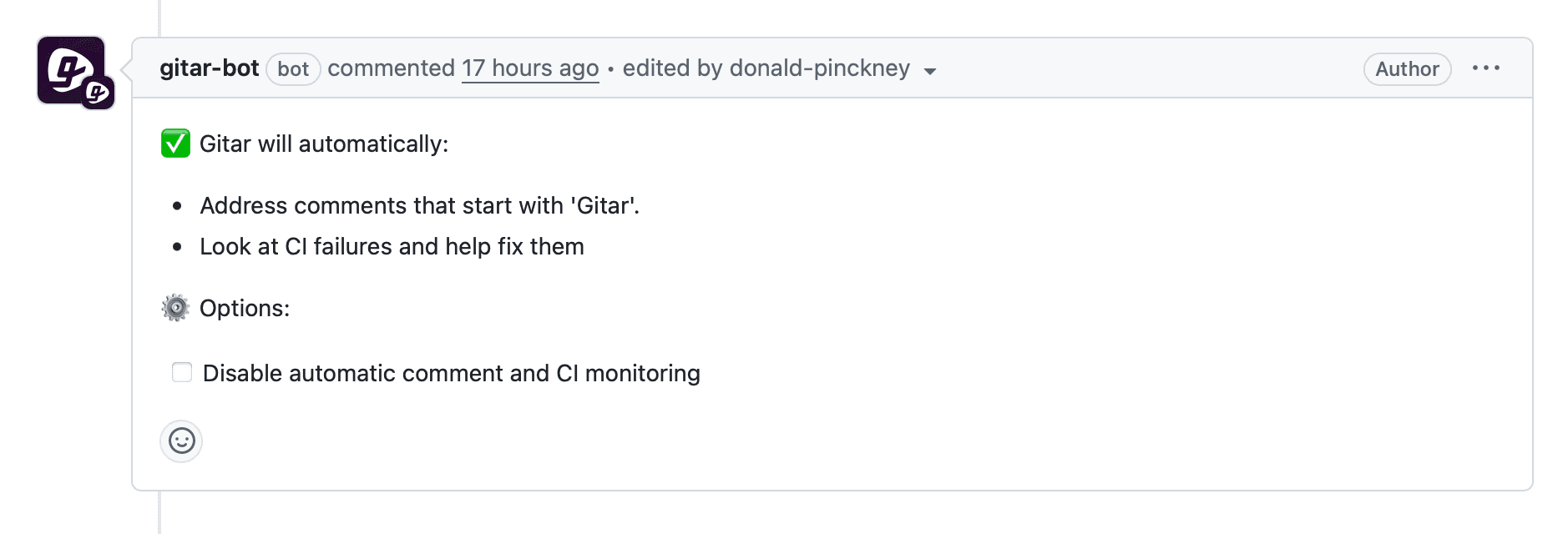Click the 'Look at CI failures' bullet item
This screenshot has width=1568, height=534.
[x=392, y=246]
